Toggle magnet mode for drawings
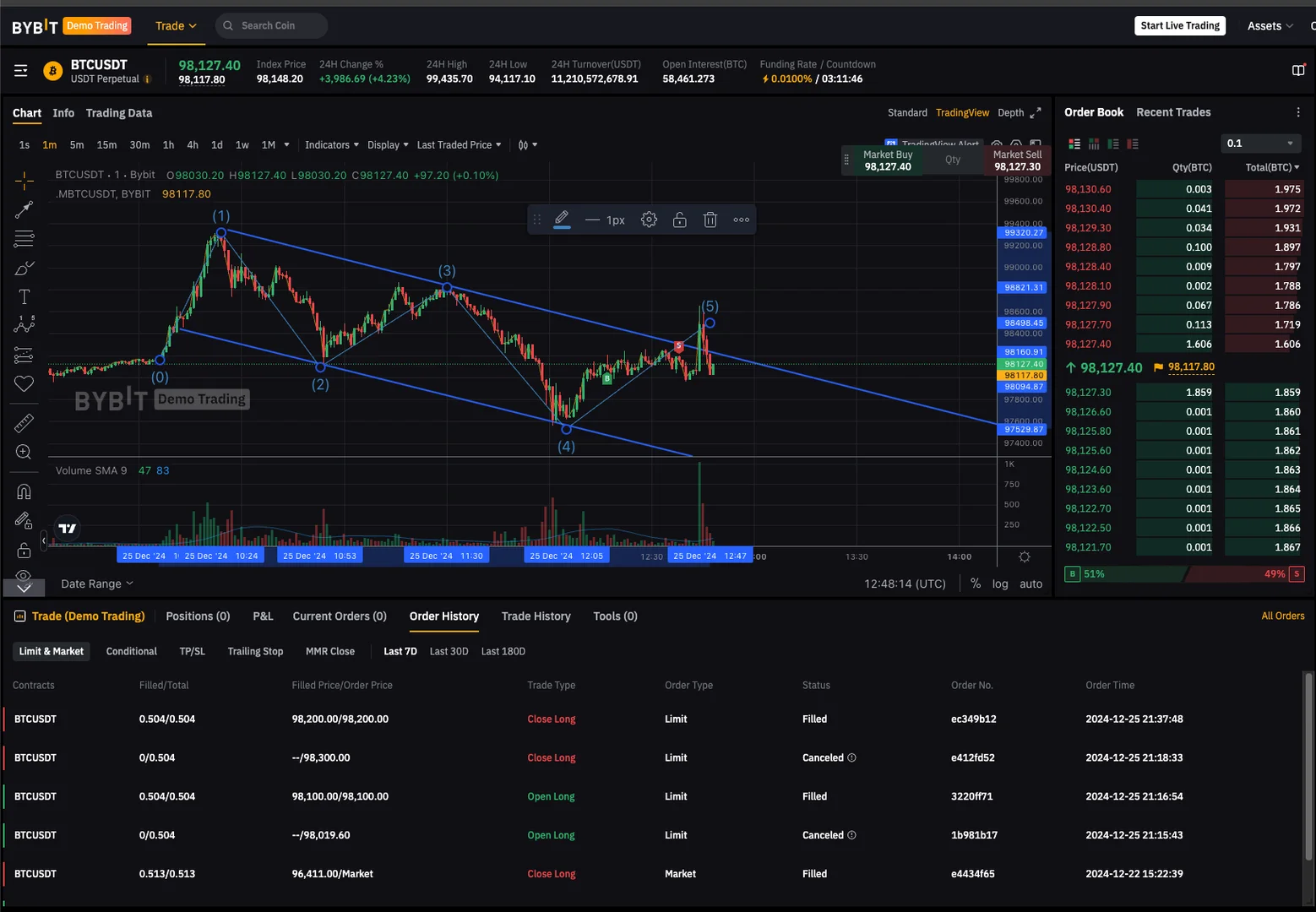This screenshot has width=1316, height=912. (24, 491)
